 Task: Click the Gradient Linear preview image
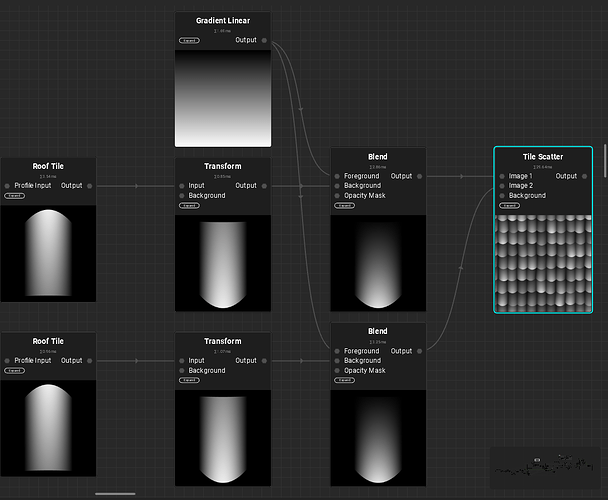(223, 98)
